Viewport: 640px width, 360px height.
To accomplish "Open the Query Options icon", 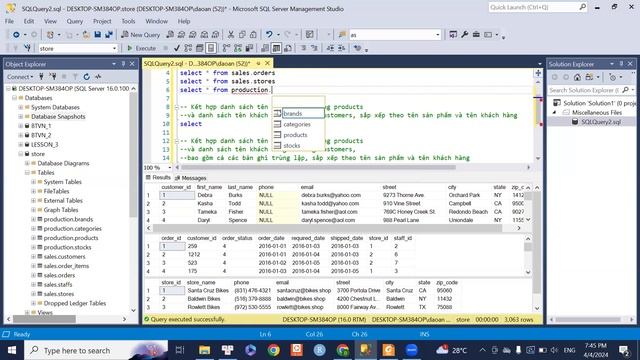I will coord(200,48).
